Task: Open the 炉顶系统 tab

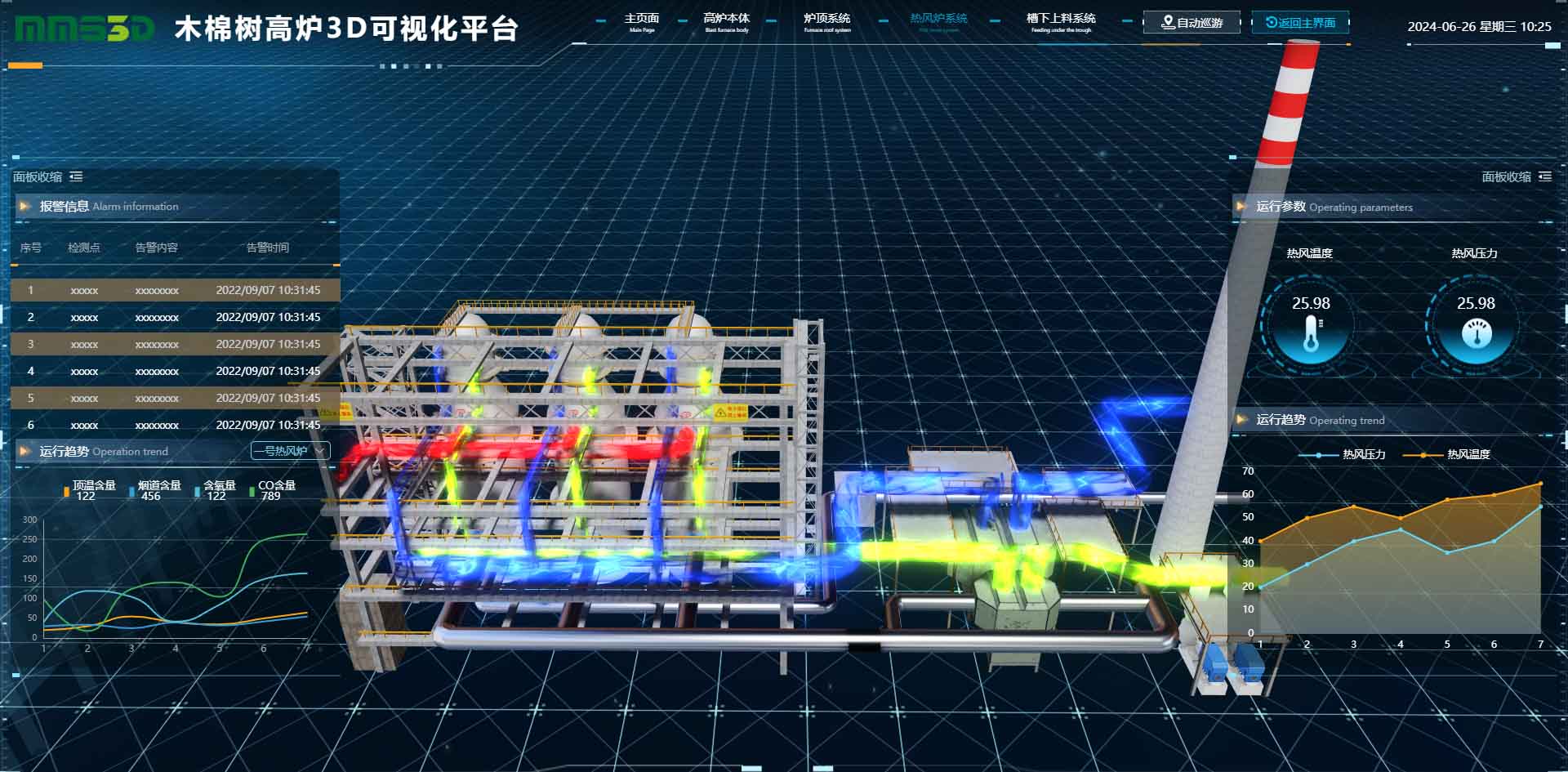Action: click(x=826, y=22)
